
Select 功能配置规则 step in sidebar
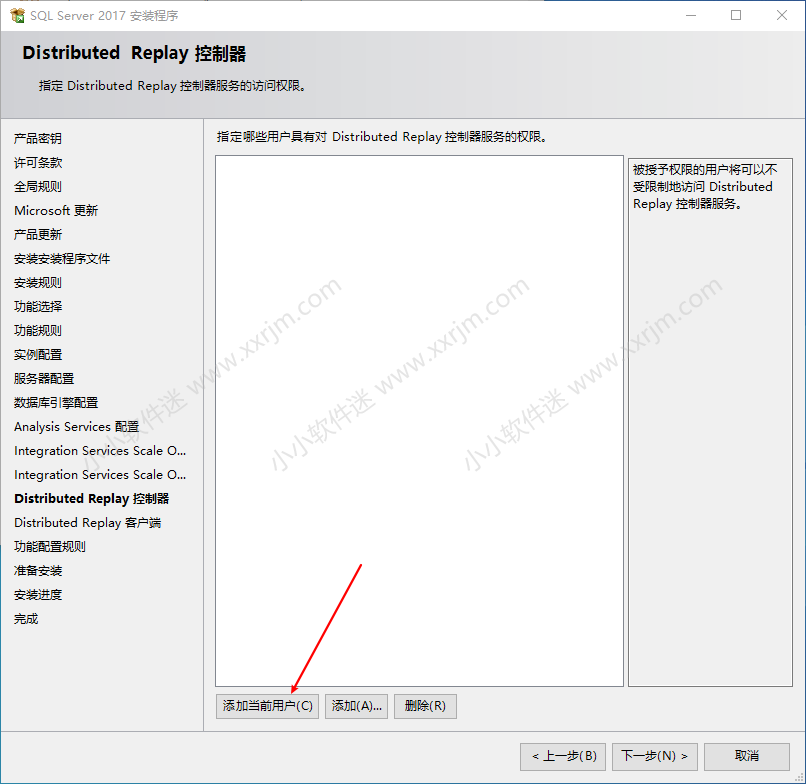pyautogui.click(x=50, y=546)
